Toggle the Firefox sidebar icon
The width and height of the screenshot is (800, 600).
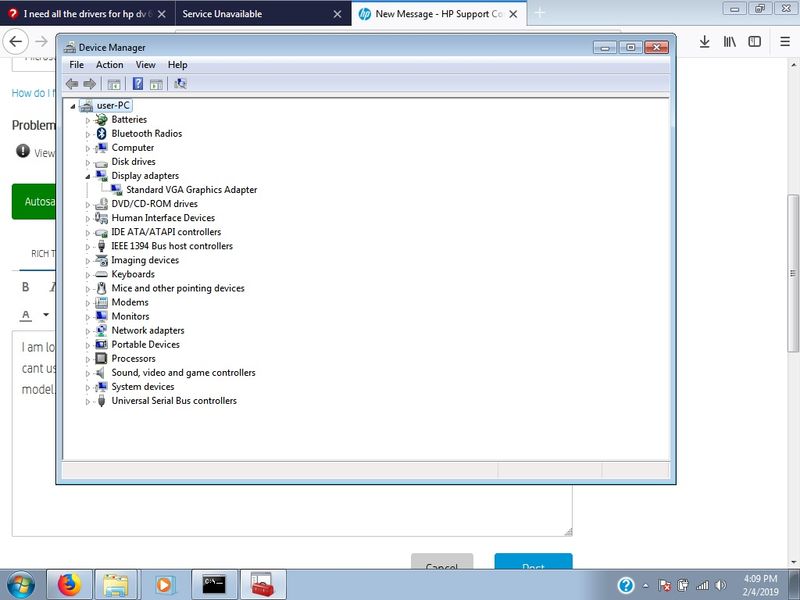(755, 42)
